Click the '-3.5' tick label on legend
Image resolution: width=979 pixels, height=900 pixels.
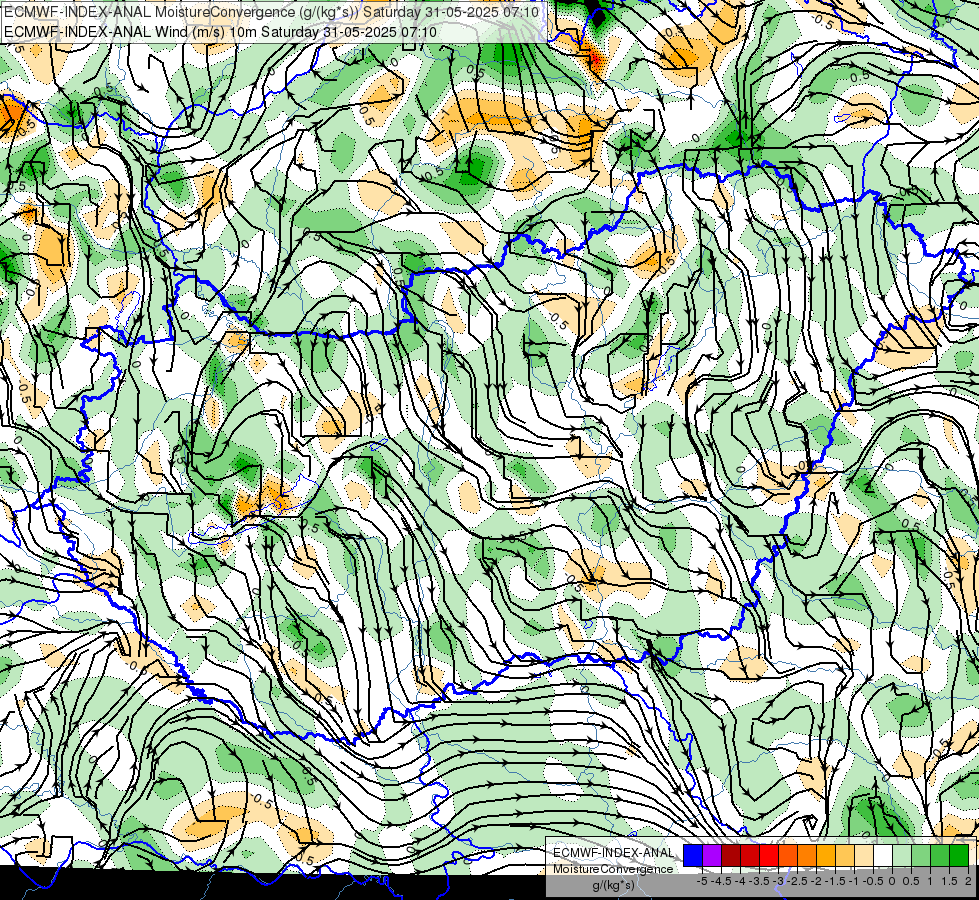point(760,881)
